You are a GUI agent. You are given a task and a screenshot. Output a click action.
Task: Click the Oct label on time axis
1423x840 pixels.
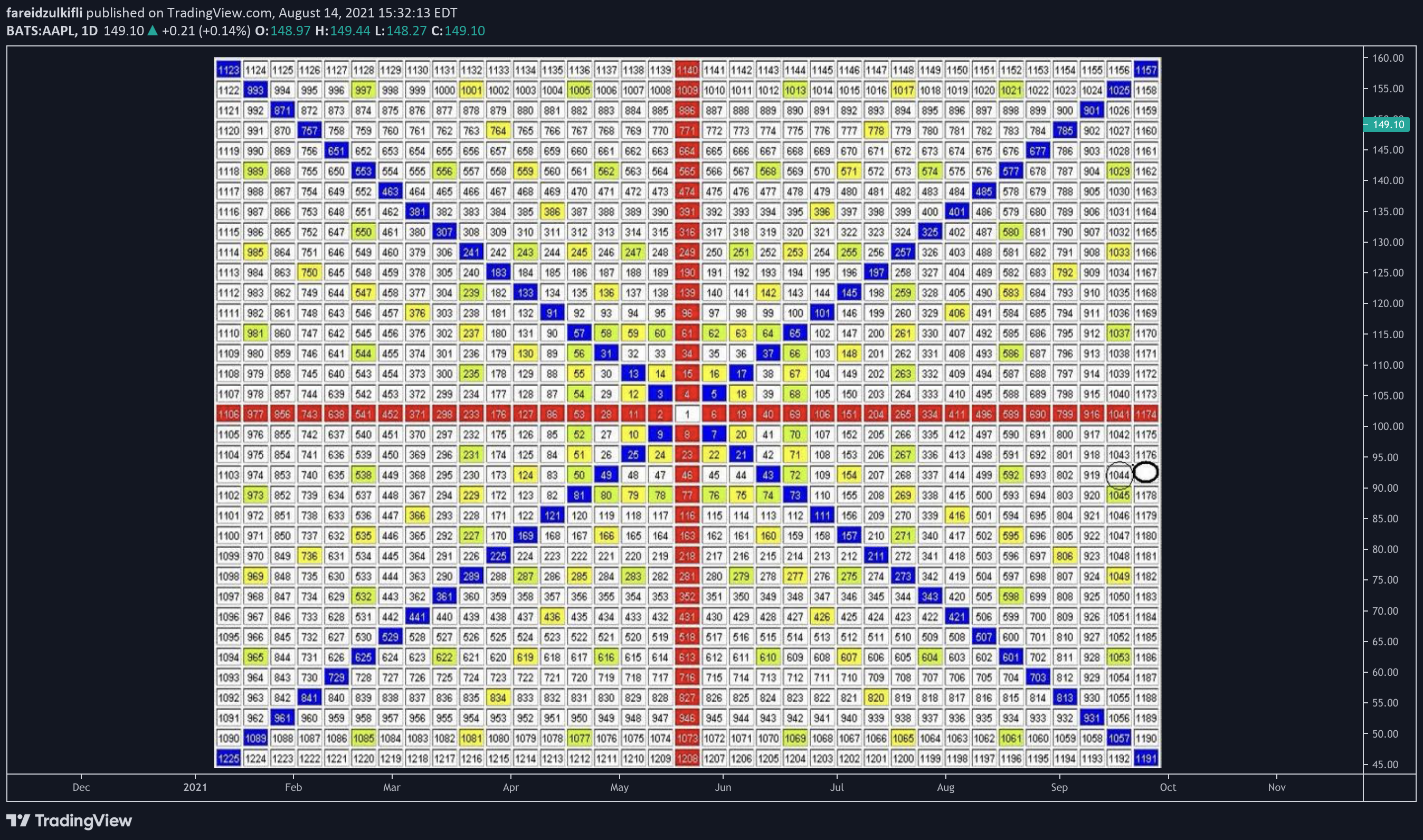click(x=1168, y=787)
